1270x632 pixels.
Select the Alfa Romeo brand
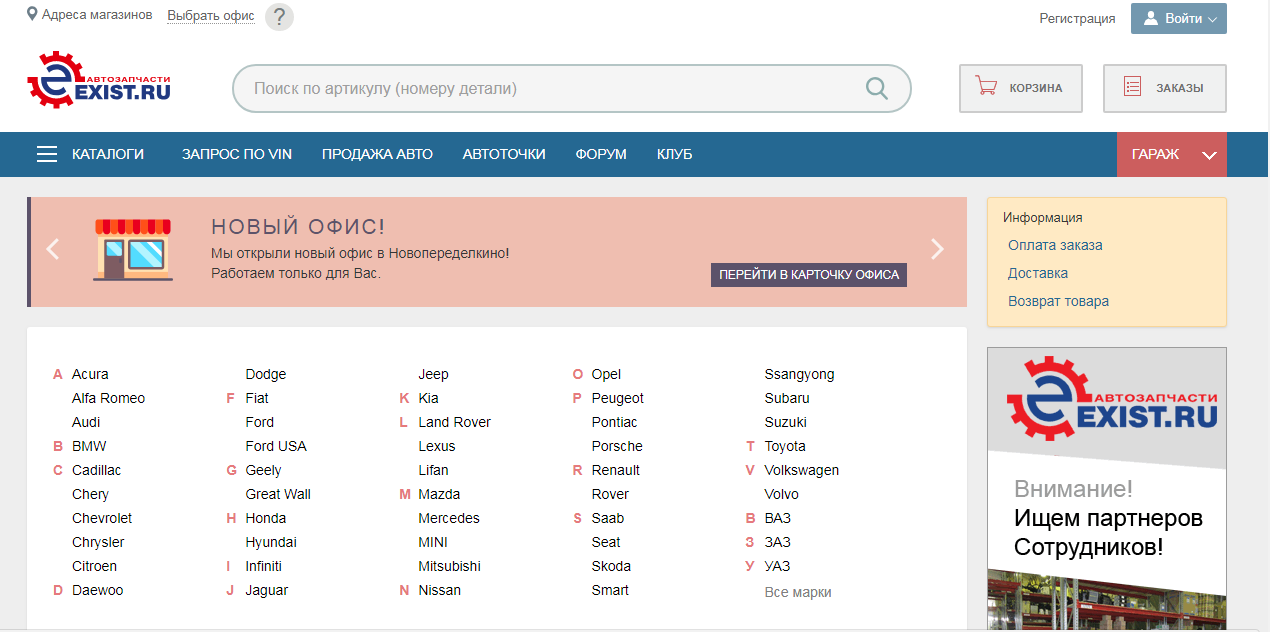(108, 398)
